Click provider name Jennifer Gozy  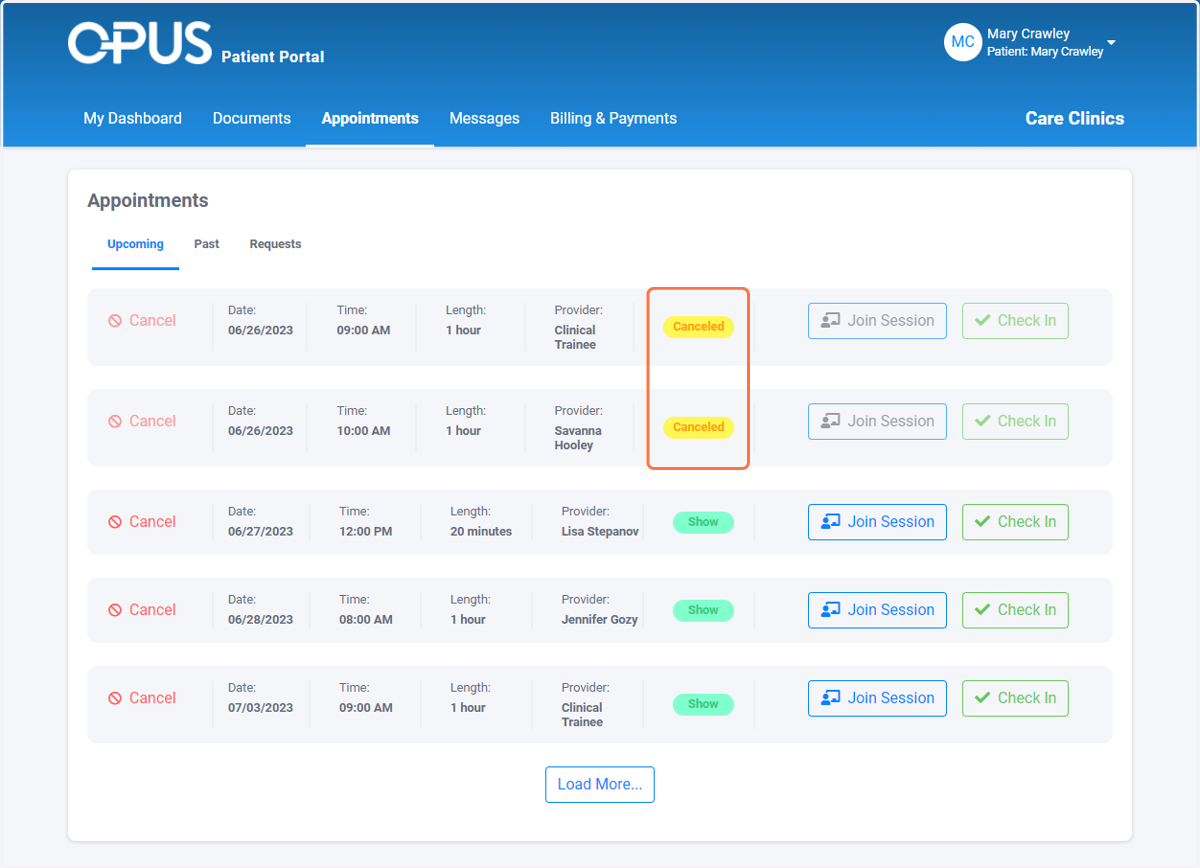tap(600, 620)
